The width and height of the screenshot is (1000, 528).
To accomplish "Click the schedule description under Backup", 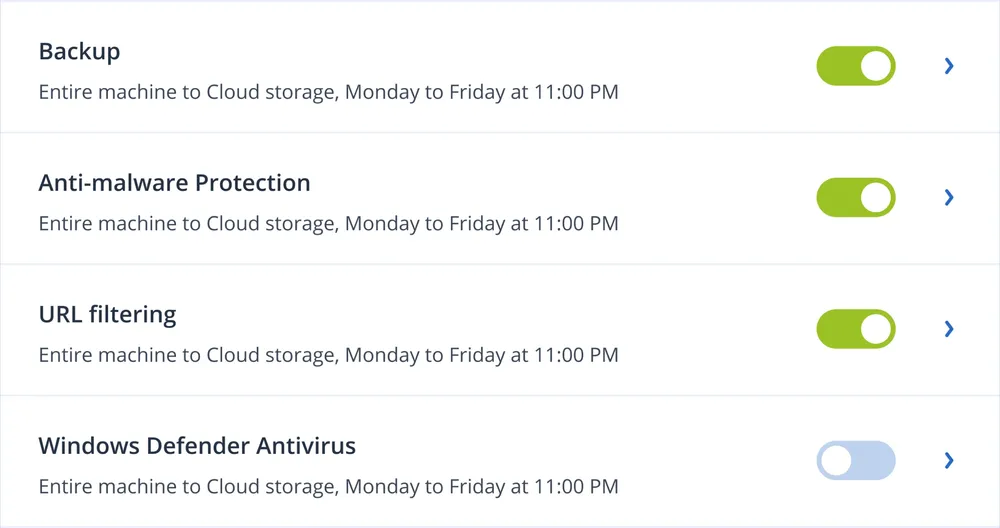I will [328, 93].
